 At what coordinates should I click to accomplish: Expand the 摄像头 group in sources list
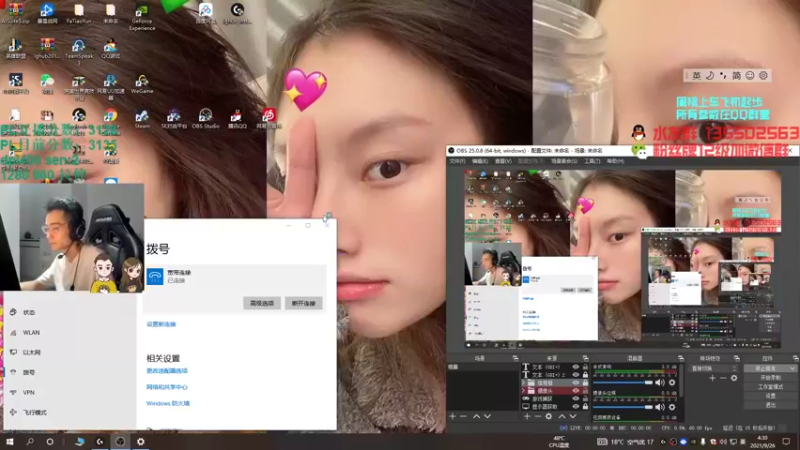click(x=523, y=391)
